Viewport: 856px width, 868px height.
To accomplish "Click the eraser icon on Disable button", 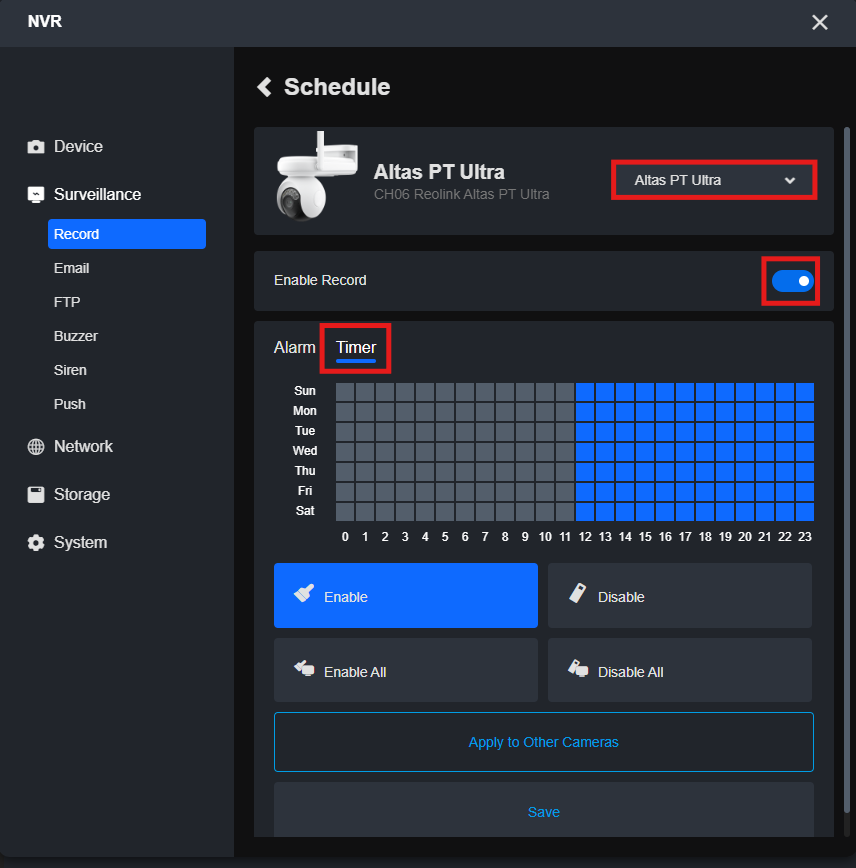I will pos(577,593).
